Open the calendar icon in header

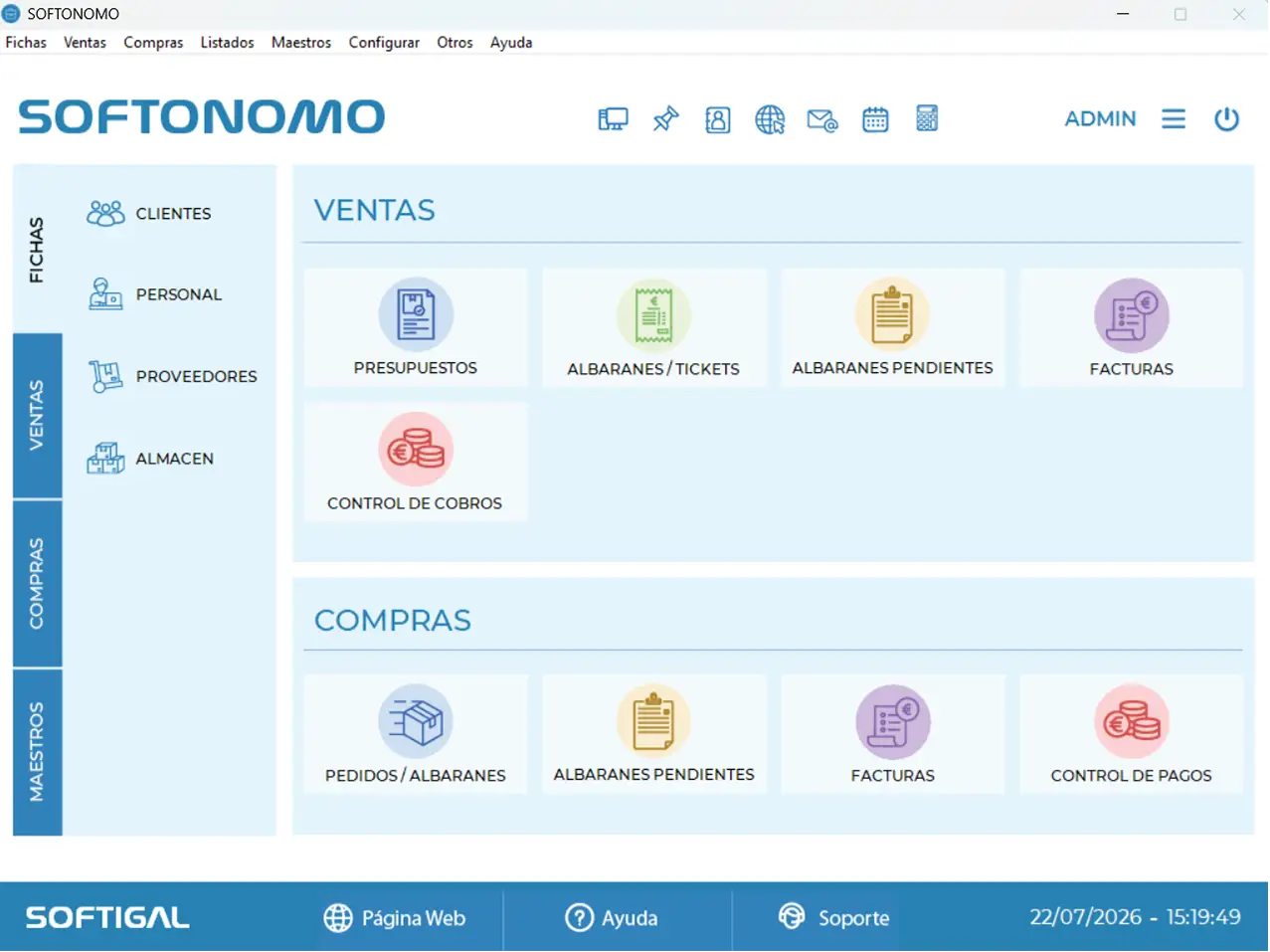click(875, 119)
